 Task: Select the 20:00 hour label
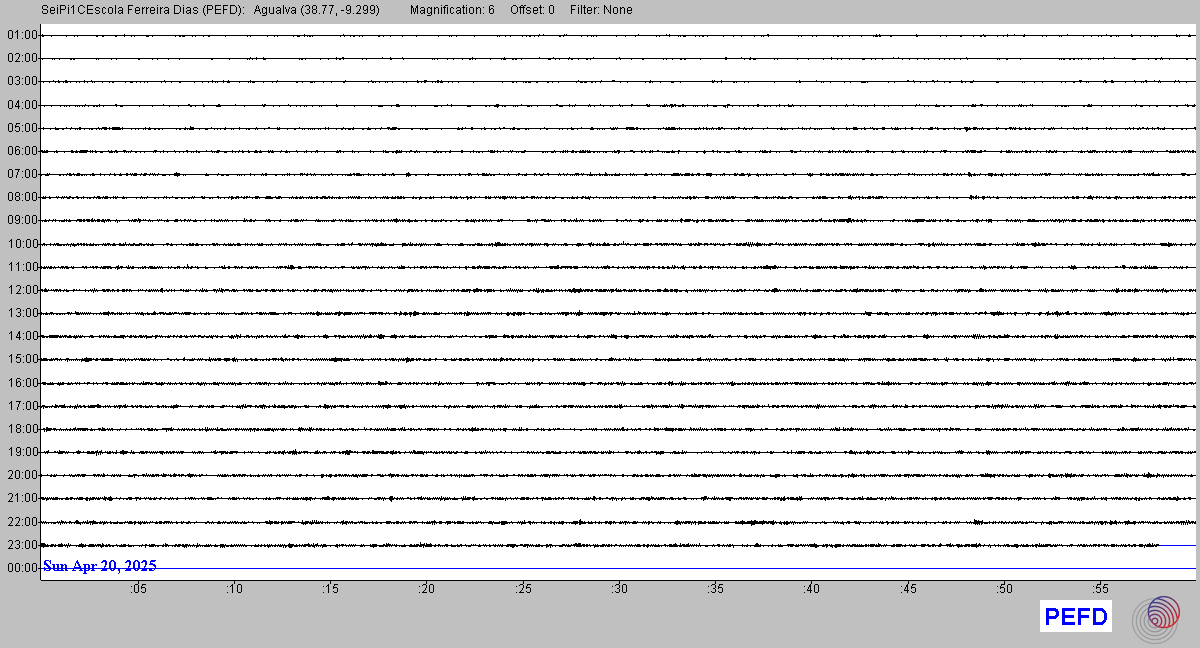point(22,475)
